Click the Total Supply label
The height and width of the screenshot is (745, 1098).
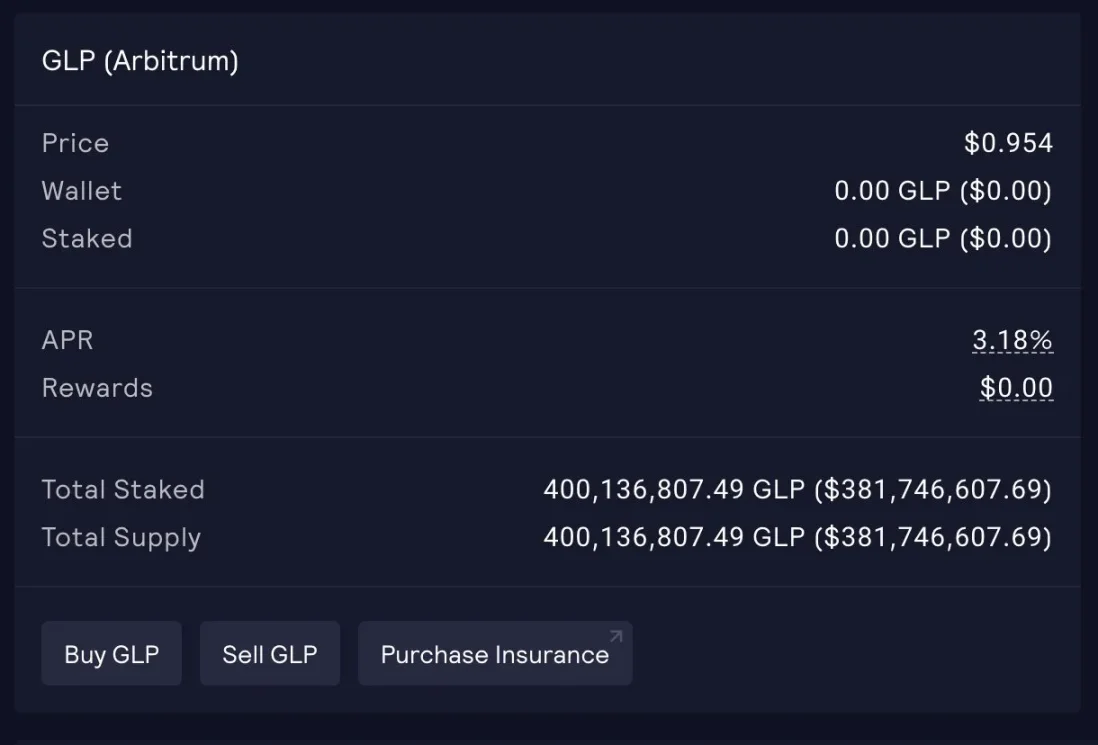tap(121, 538)
